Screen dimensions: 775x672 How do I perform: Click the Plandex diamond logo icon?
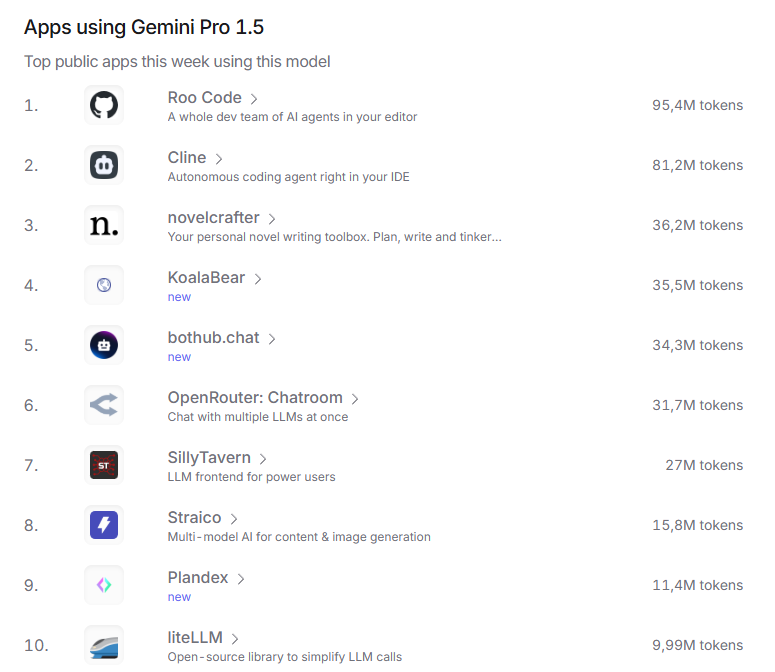point(104,585)
